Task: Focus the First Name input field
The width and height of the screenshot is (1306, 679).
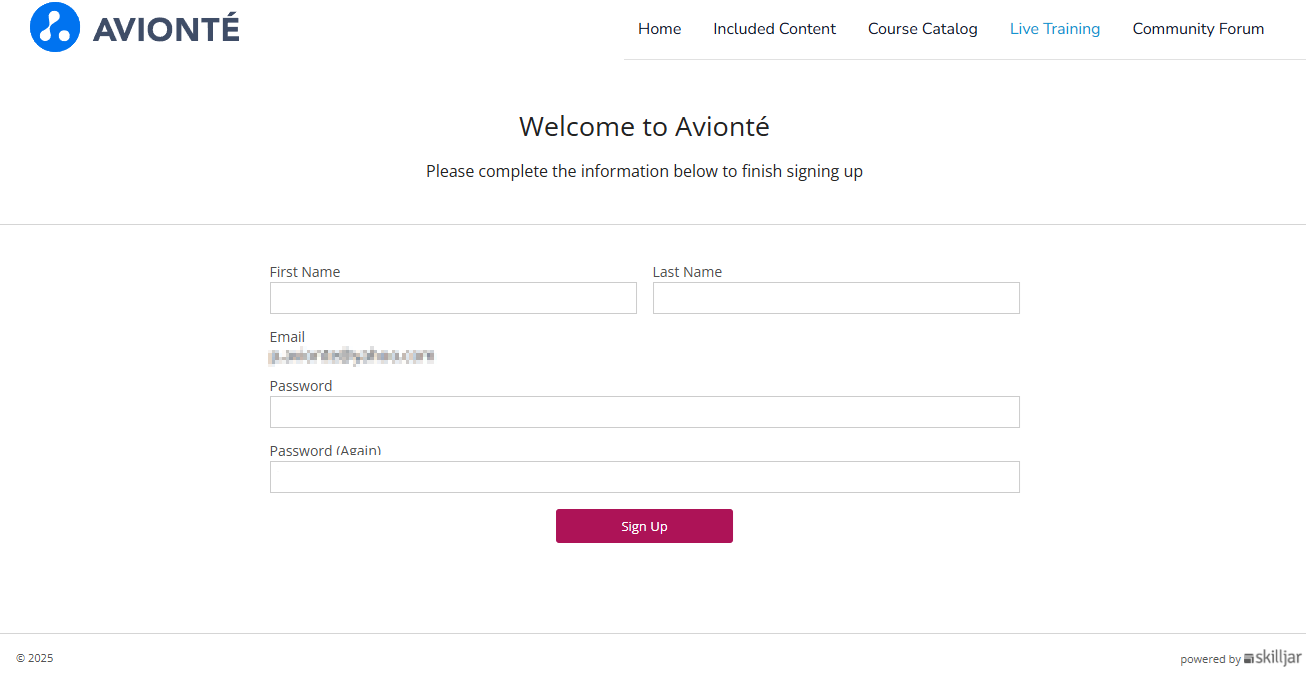Action: 453,298
